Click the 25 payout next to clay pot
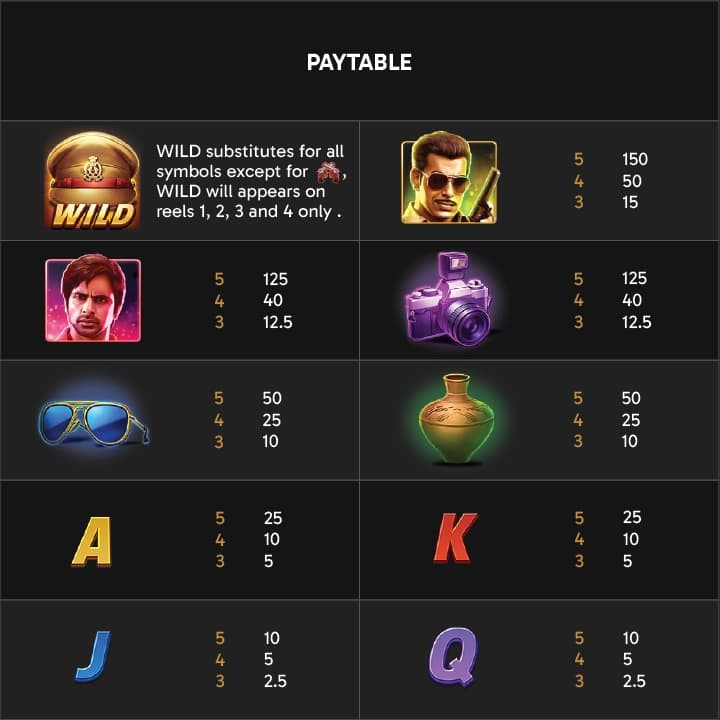 (x=631, y=420)
